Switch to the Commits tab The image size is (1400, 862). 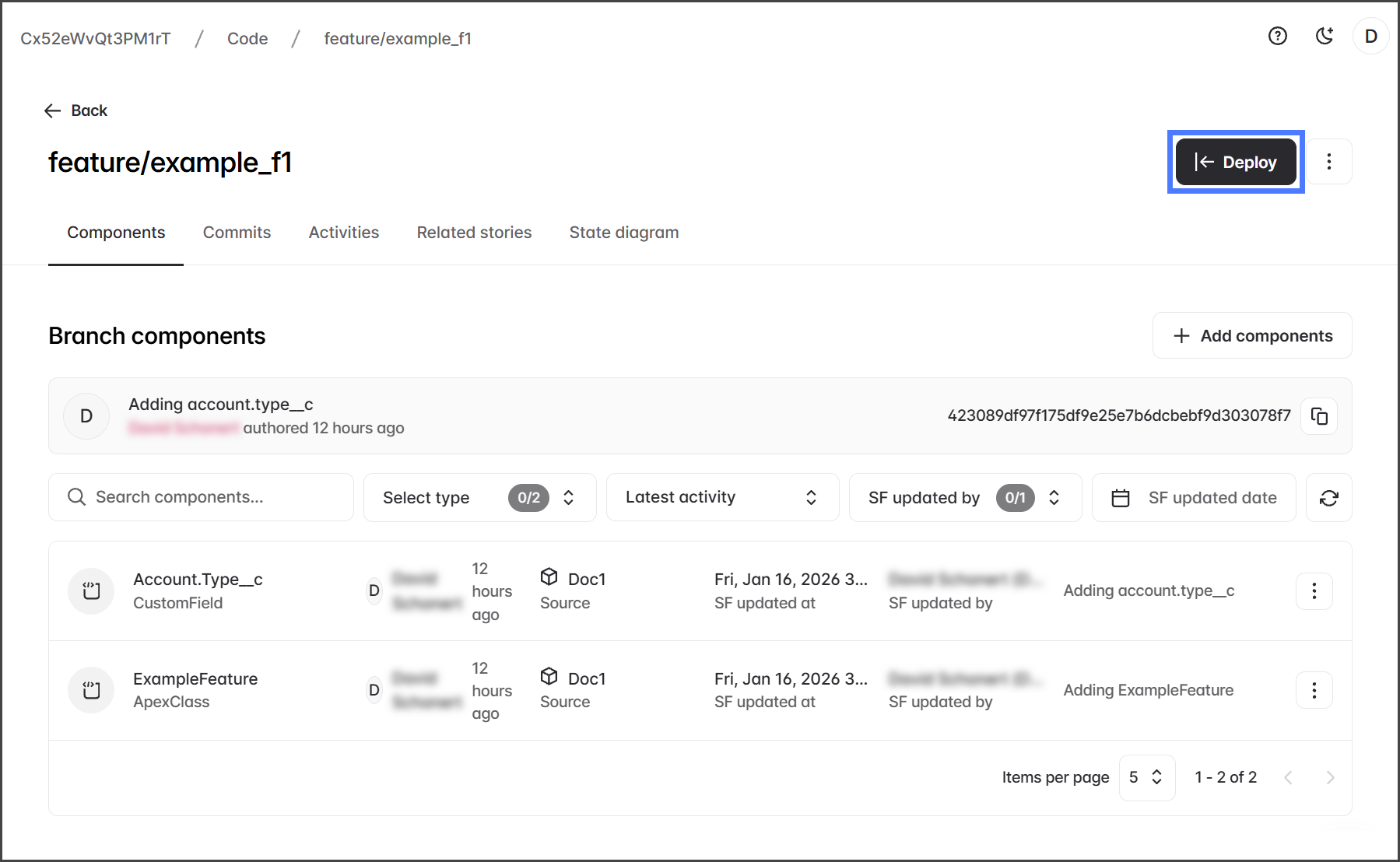(237, 233)
